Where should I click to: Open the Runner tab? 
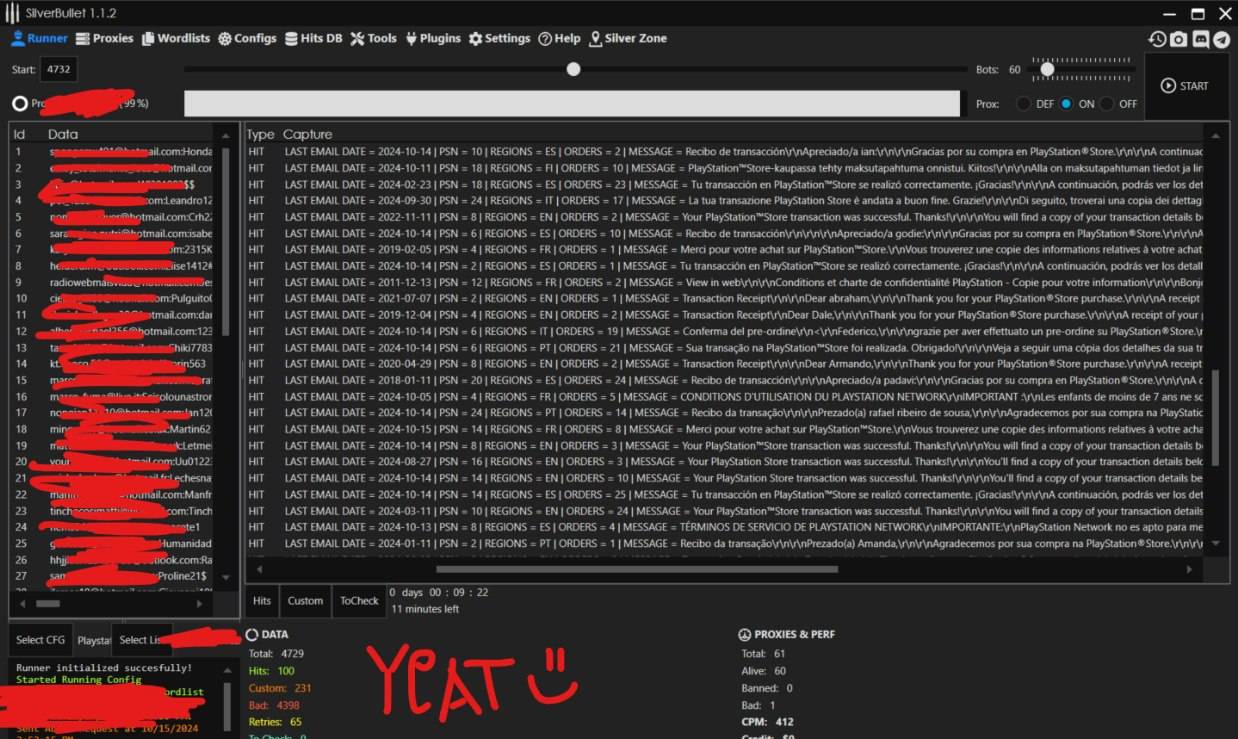pos(39,38)
